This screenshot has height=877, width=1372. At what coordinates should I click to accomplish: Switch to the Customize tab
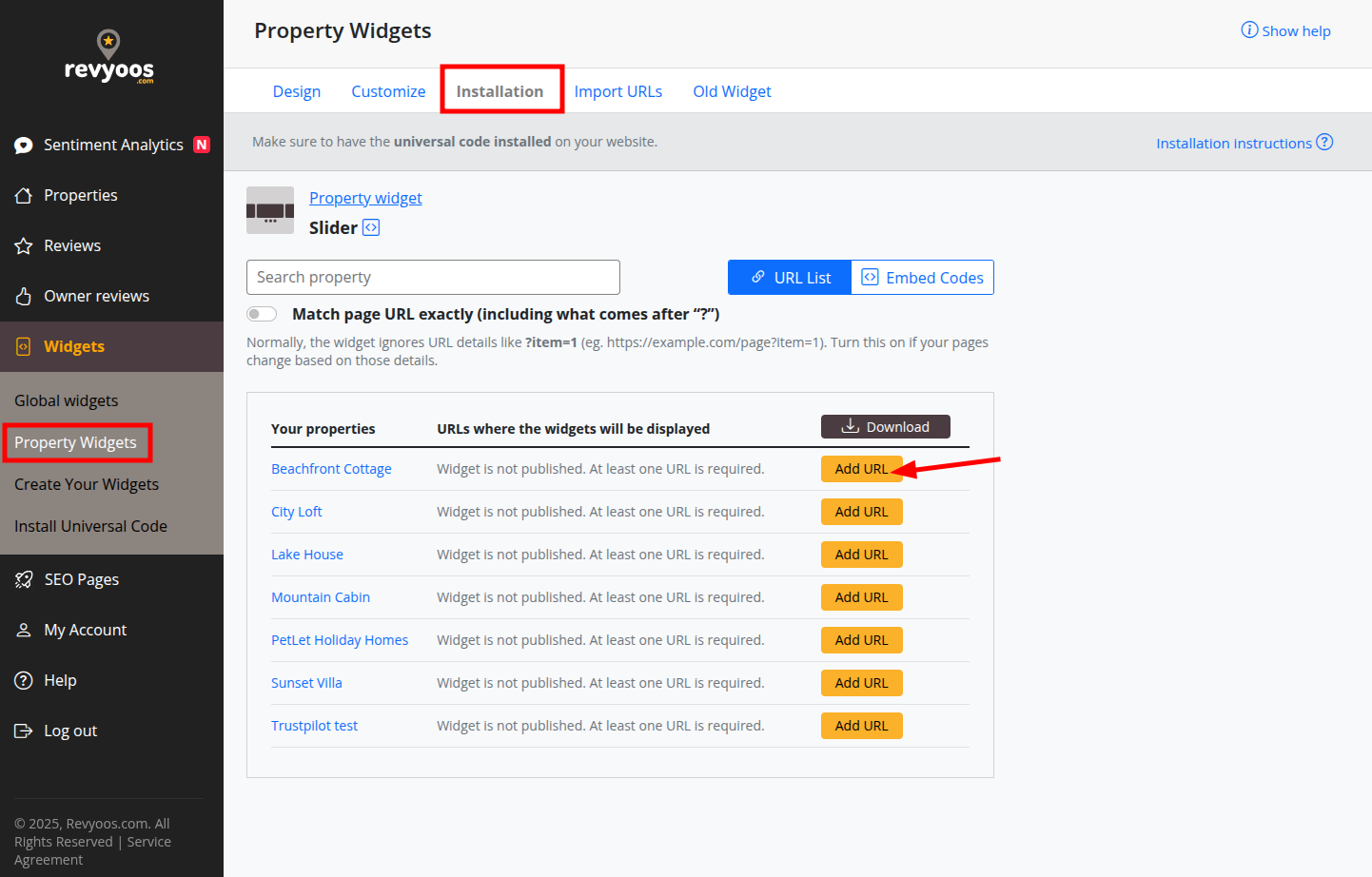388,91
